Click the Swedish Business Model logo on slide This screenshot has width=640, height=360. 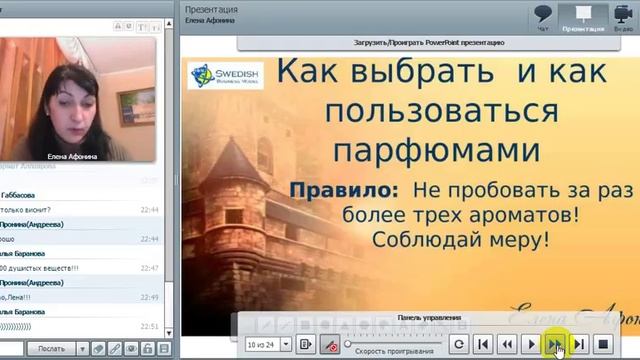(226, 76)
